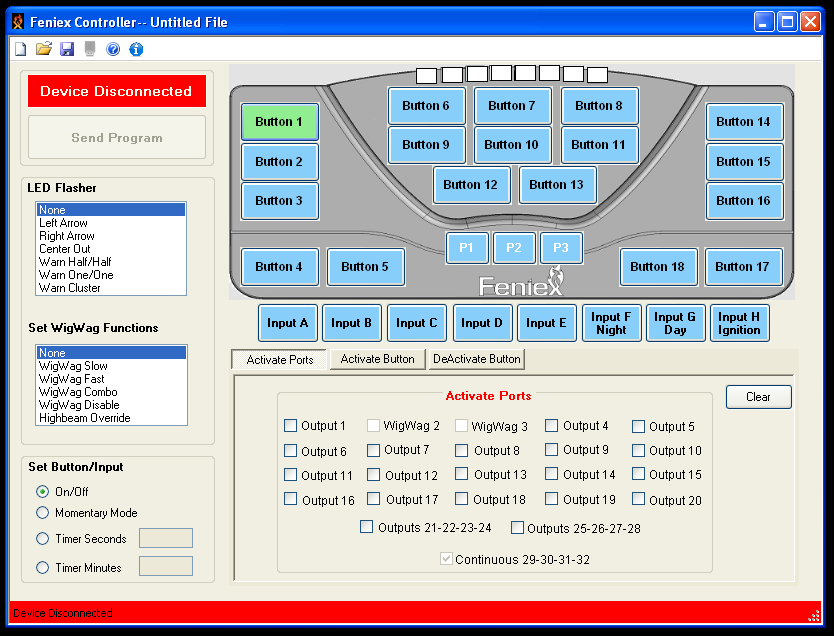Select Input A button
The height and width of the screenshot is (636, 834).
point(288,323)
